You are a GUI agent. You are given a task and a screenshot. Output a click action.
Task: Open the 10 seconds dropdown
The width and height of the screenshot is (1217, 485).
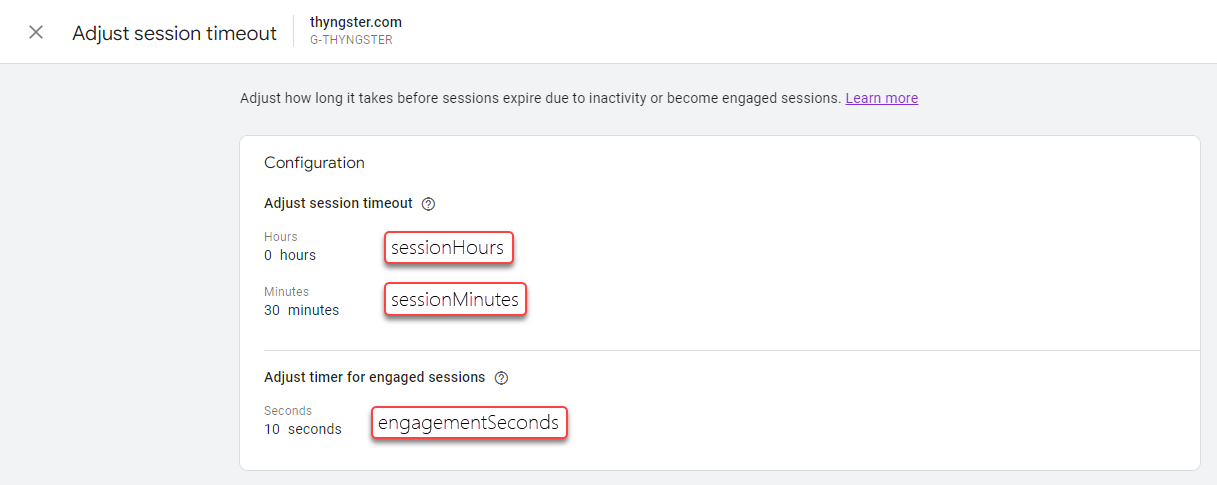click(302, 429)
